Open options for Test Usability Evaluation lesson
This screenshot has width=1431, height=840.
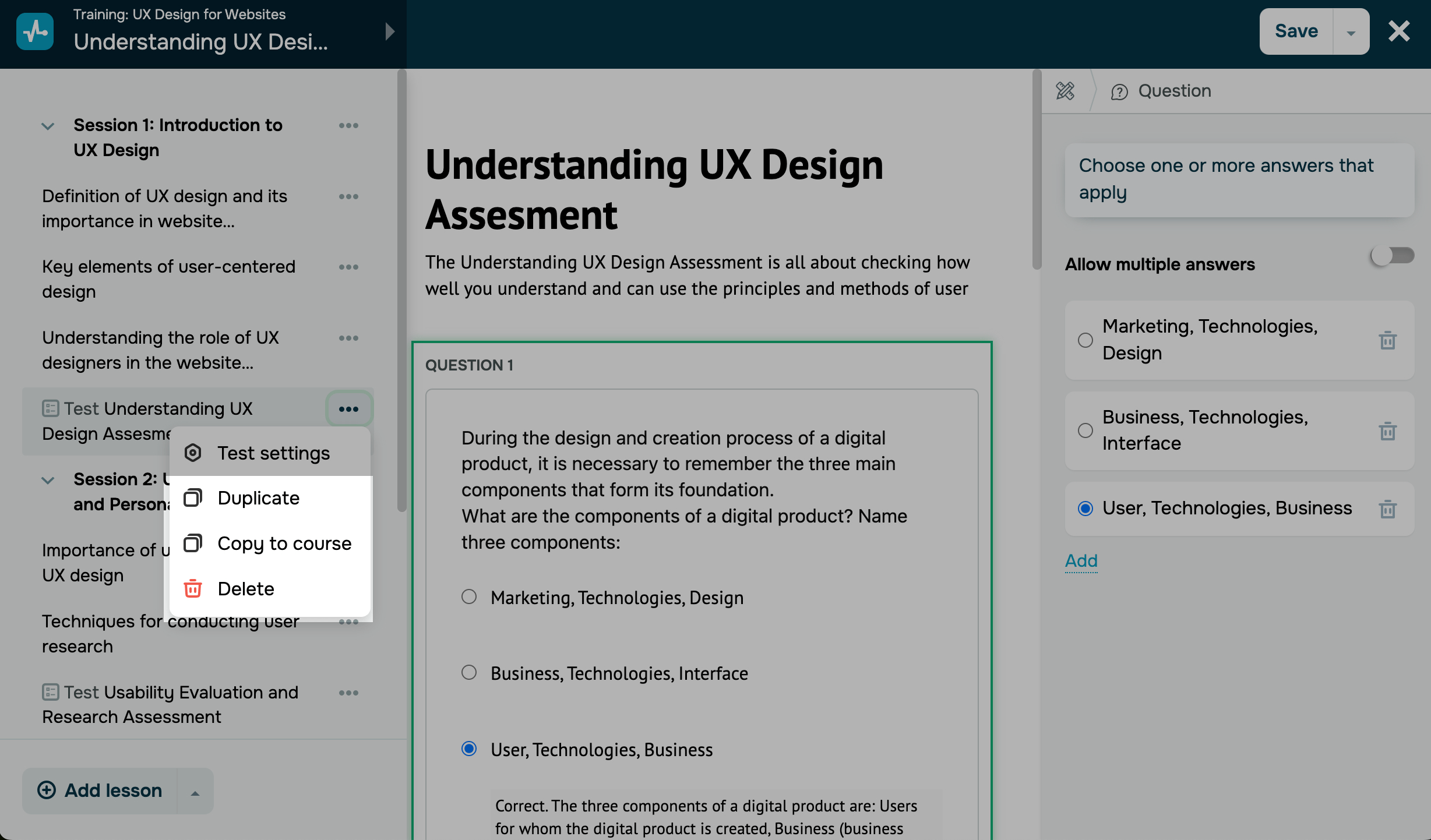348,693
